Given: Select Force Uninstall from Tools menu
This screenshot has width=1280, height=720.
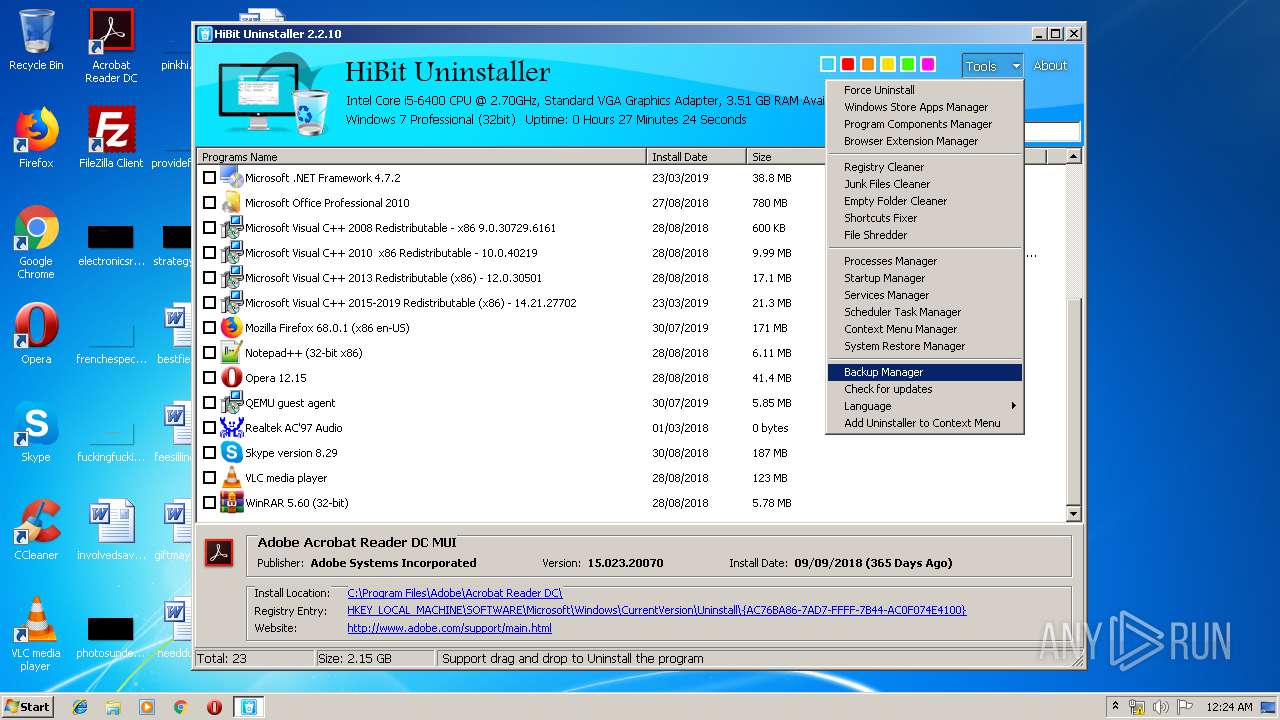Looking at the screenshot, I should [x=925, y=89].
